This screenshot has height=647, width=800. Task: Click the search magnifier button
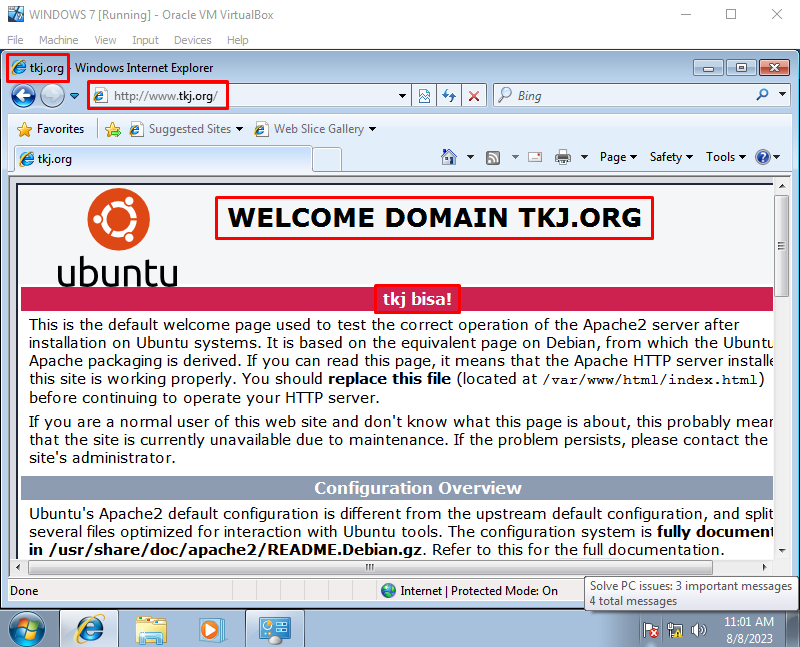(762, 95)
